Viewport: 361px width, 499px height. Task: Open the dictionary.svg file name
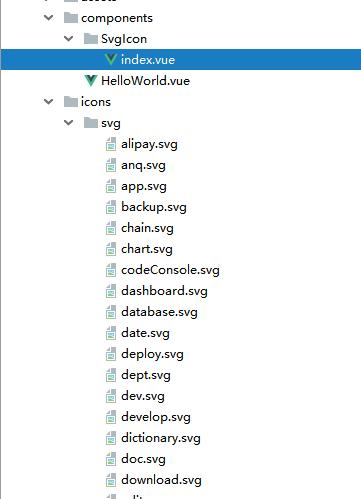(161, 438)
